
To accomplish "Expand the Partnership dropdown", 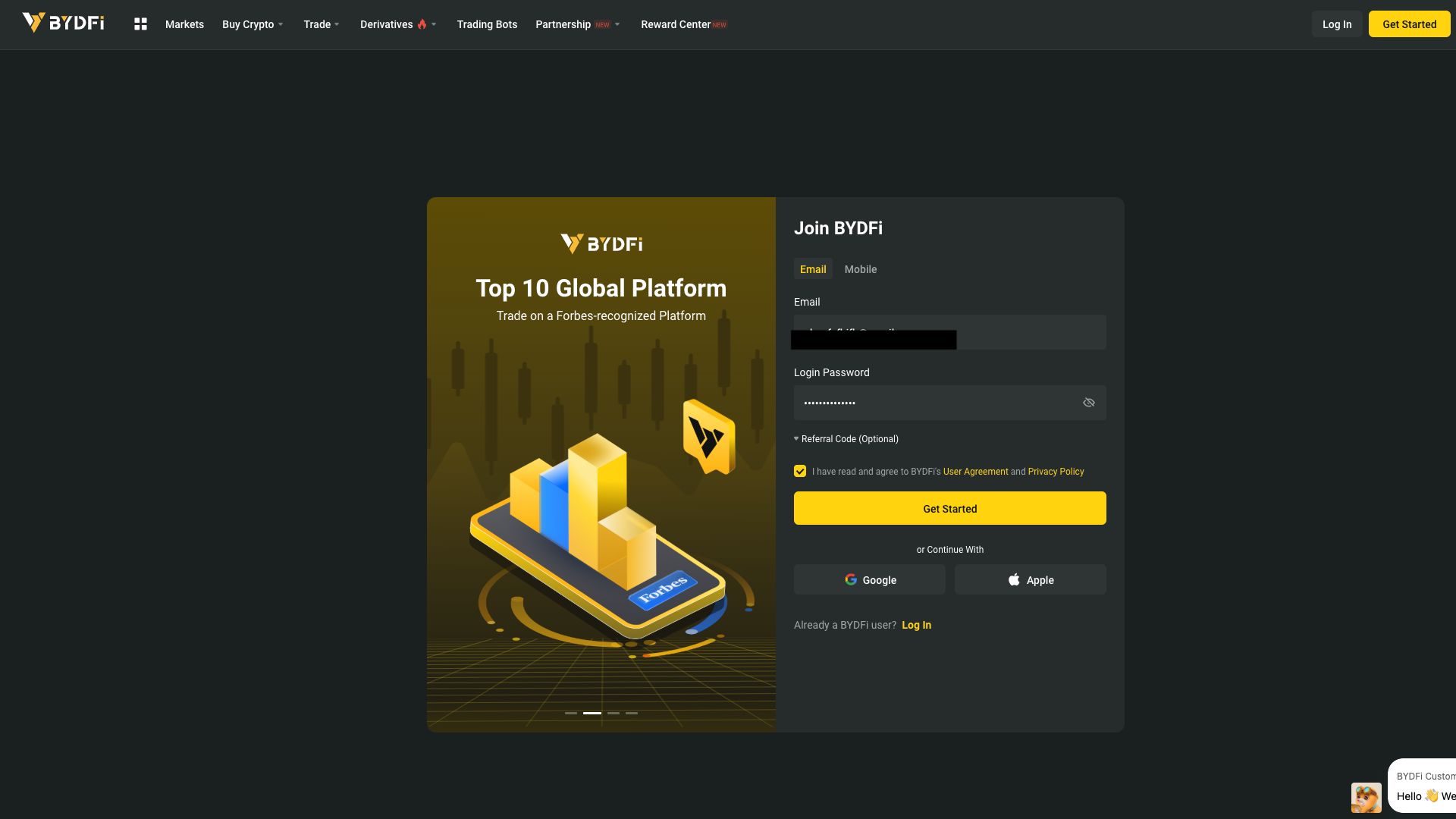I will click(578, 24).
